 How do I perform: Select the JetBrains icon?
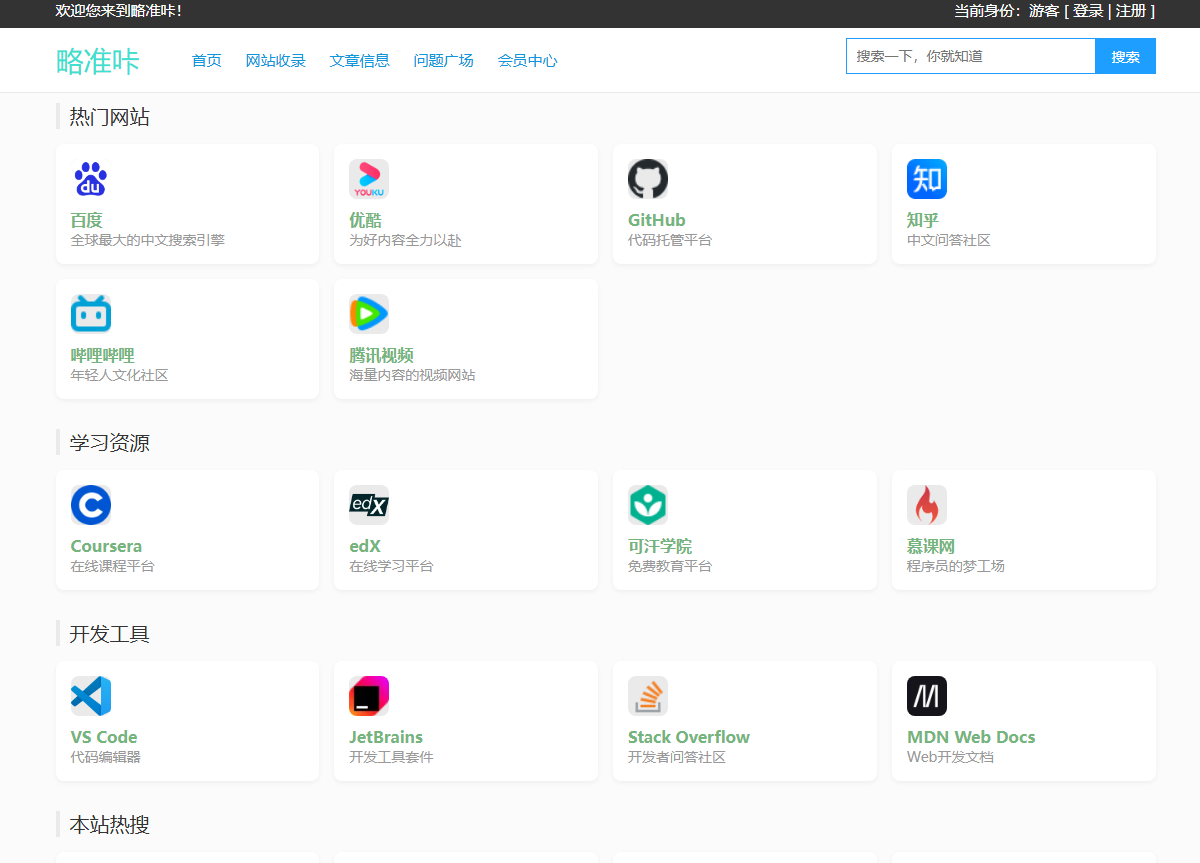369,696
